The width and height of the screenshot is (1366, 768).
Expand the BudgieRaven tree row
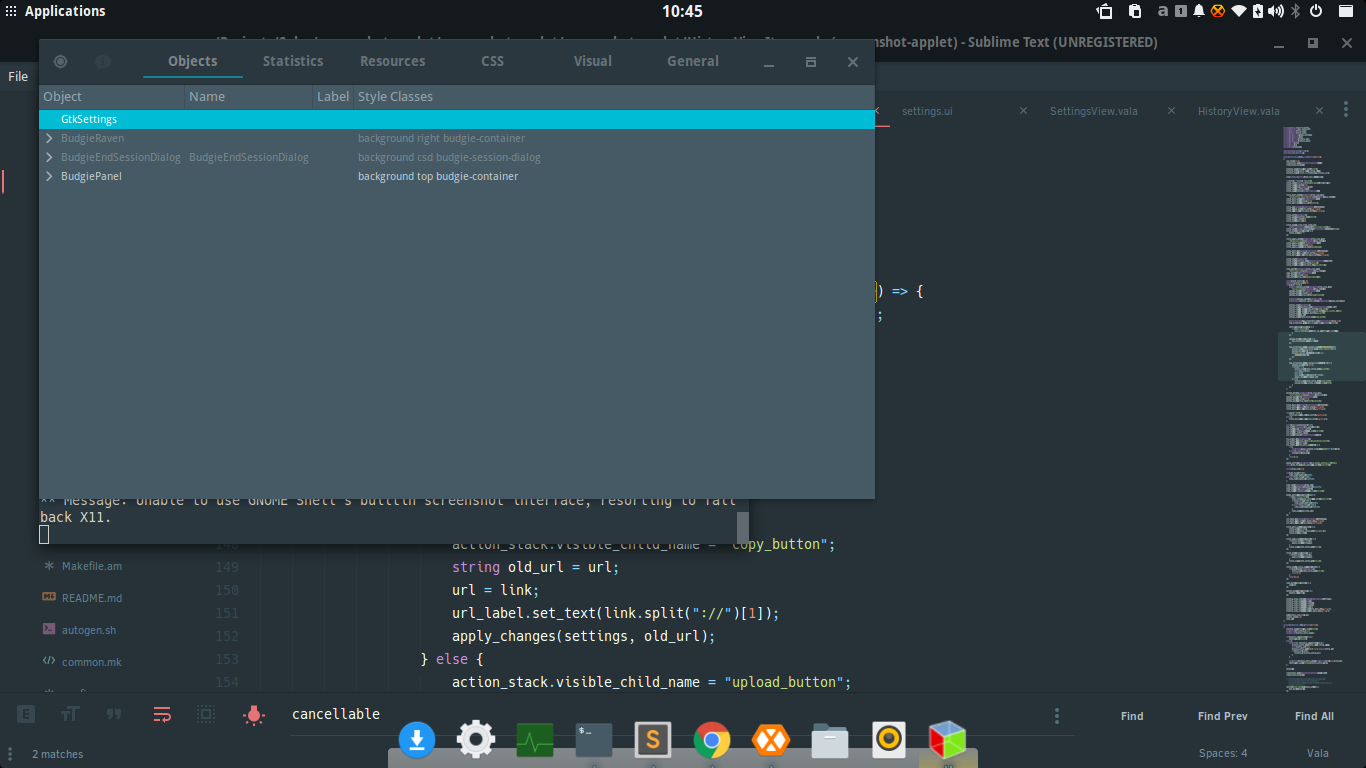pyautogui.click(x=49, y=138)
